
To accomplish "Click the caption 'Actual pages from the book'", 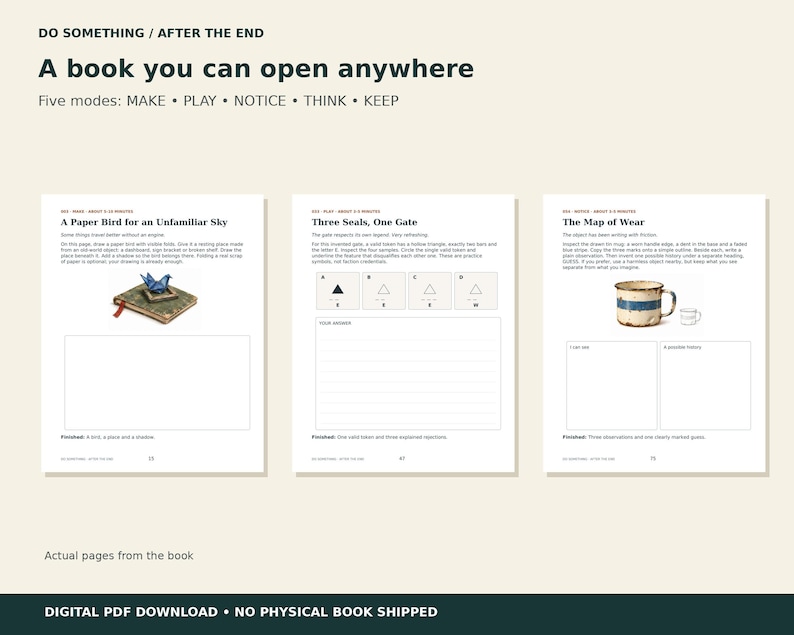I will pyautogui.click(x=119, y=555).
